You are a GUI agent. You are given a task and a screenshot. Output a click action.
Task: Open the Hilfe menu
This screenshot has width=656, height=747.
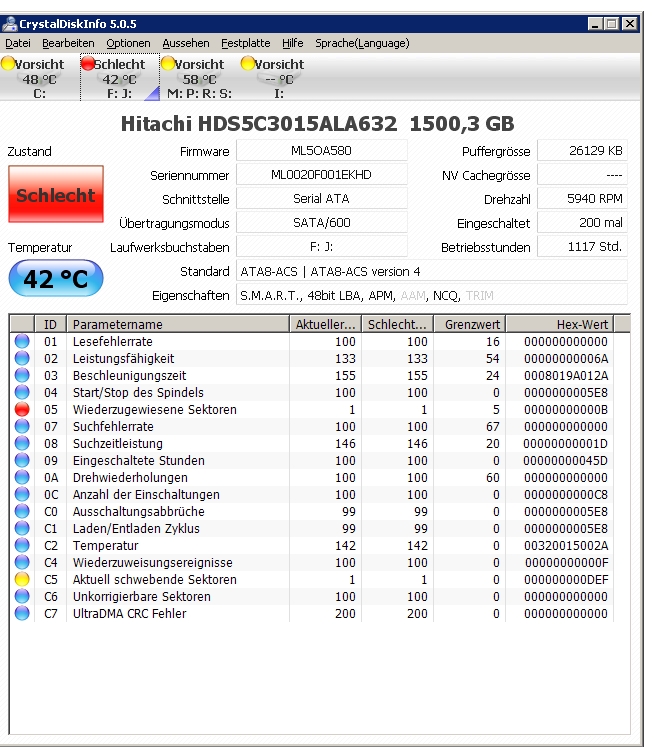(x=293, y=43)
